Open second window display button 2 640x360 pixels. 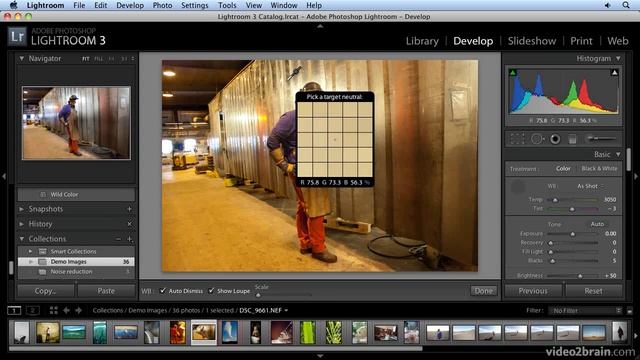(33, 311)
